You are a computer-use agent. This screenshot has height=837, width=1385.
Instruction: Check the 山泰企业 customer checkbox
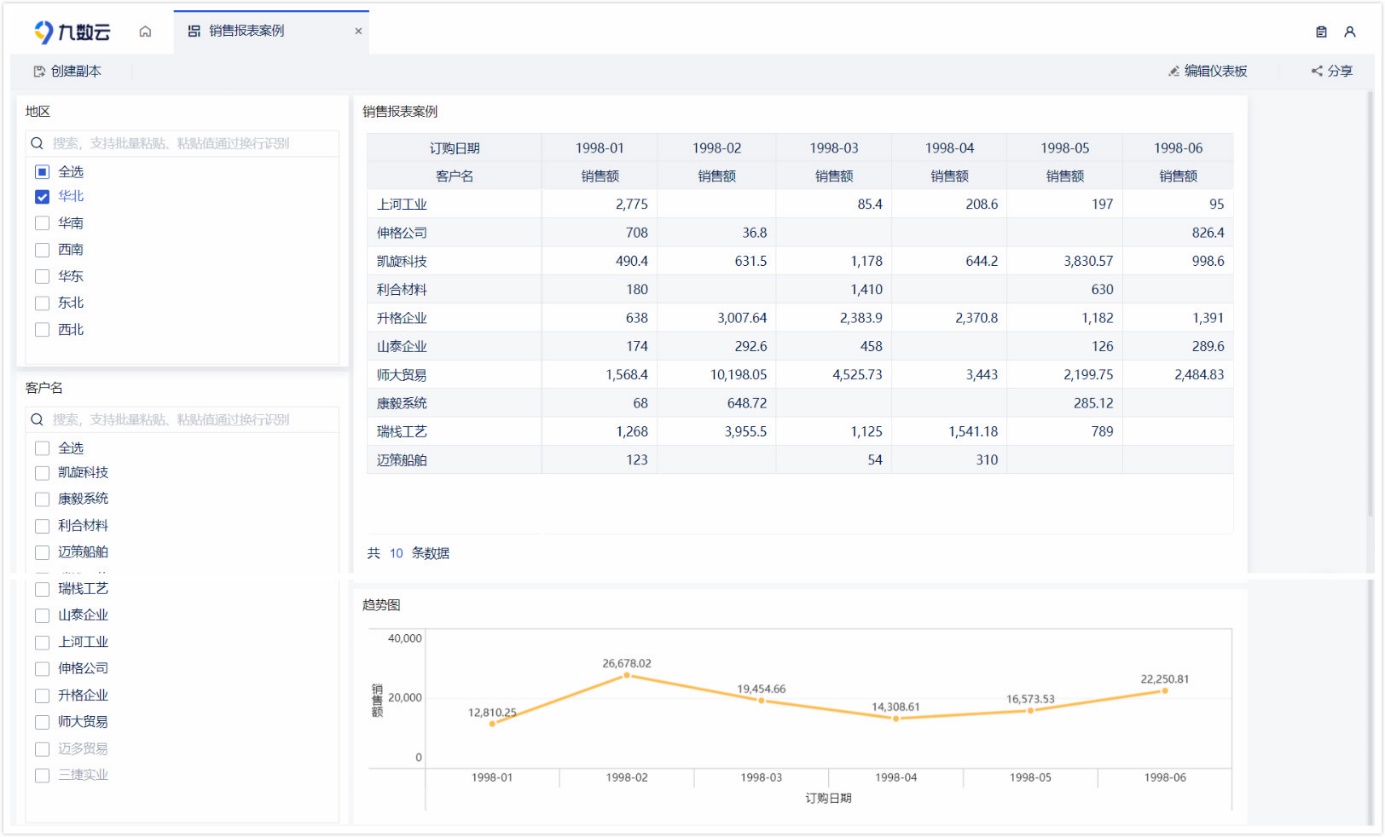click(42, 616)
